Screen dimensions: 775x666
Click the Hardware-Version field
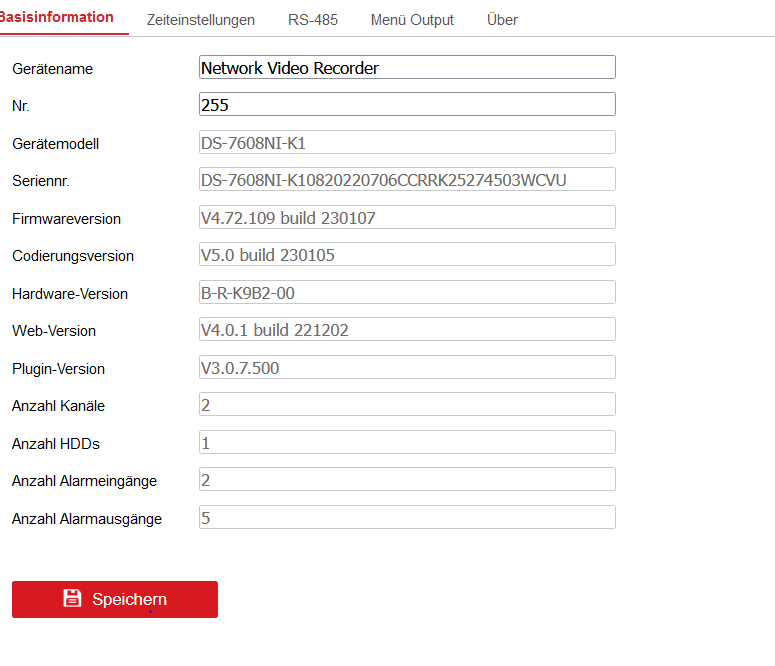coord(407,293)
